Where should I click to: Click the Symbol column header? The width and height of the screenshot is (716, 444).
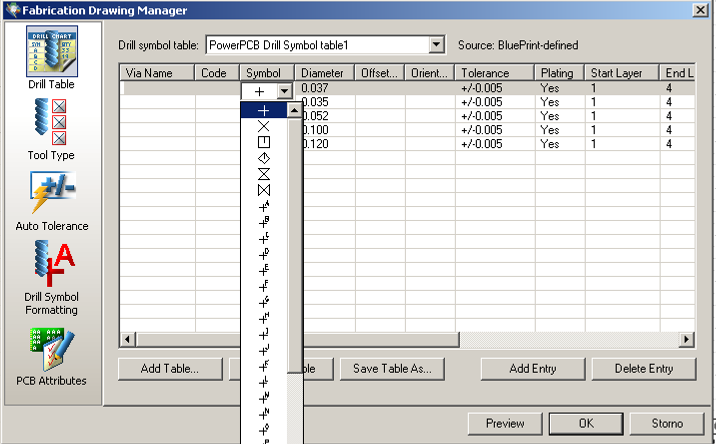click(x=267, y=73)
